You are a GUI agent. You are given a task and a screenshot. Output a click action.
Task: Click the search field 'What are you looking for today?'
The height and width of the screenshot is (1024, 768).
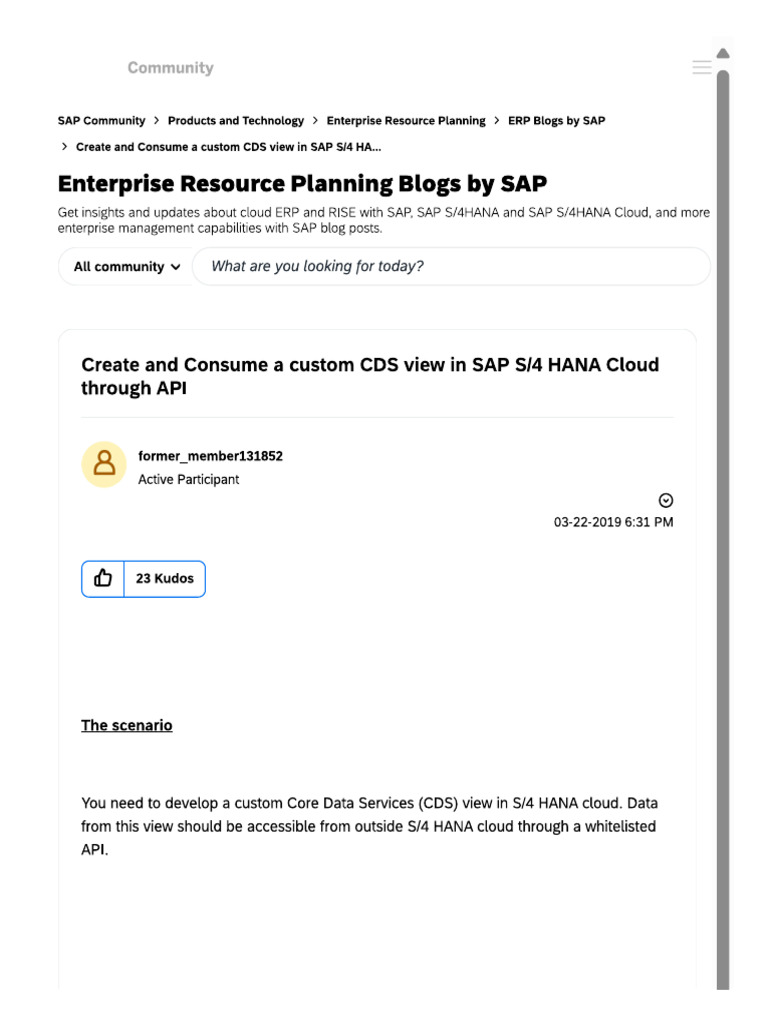click(450, 267)
